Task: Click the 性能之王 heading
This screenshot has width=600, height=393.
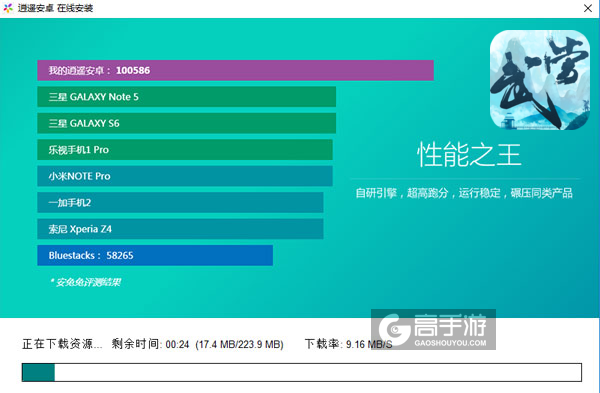Action: pyautogui.click(x=469, y=155)
